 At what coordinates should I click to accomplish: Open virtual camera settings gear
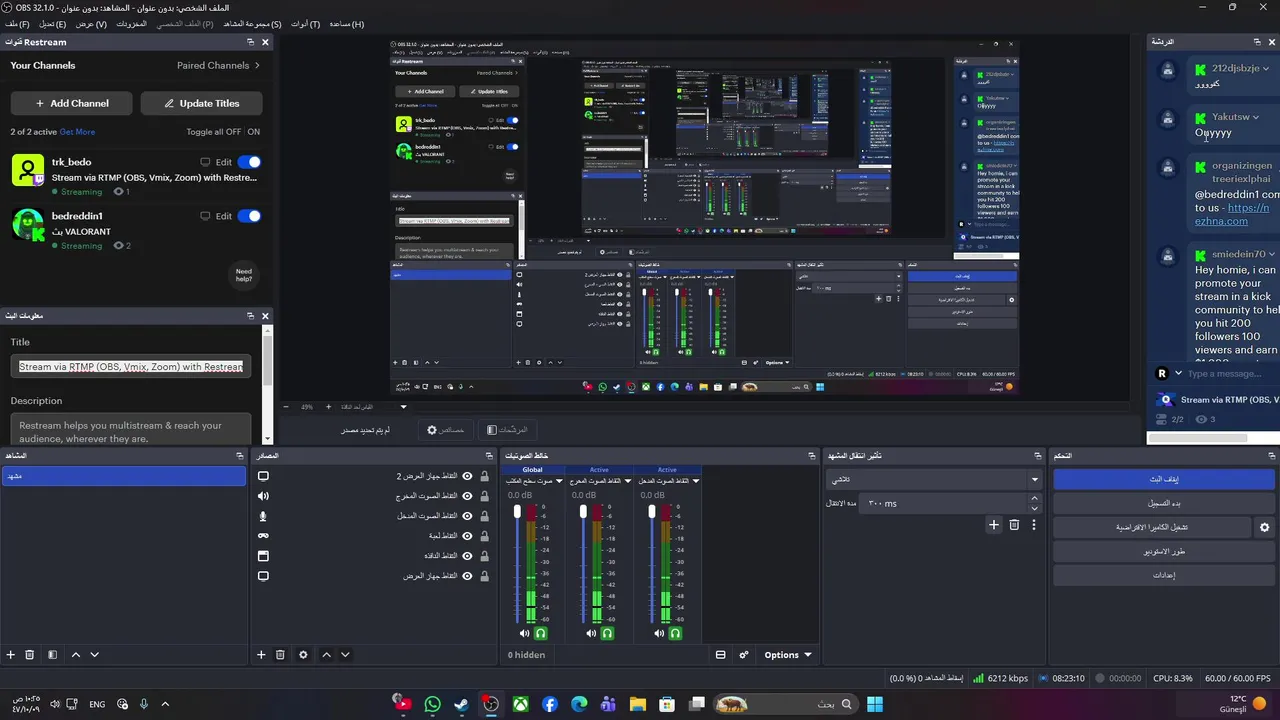(x=1264, y=527)
